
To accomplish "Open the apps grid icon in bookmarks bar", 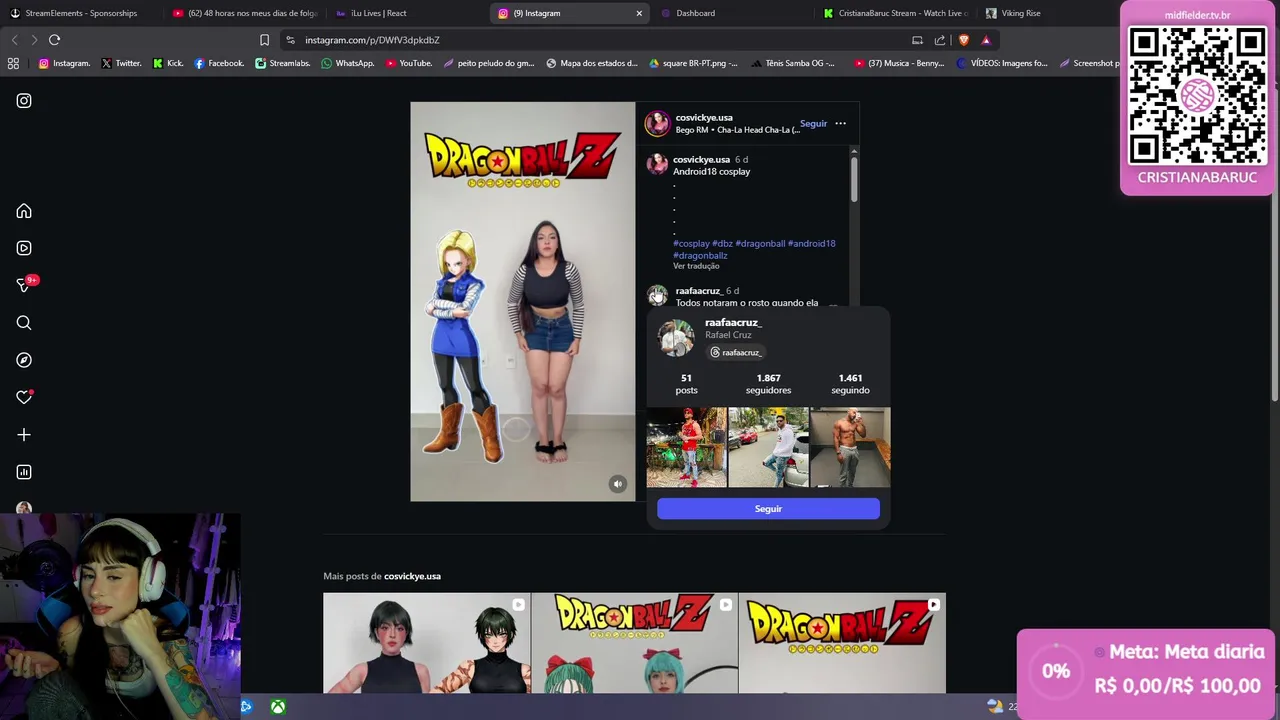I will click(x=13, y=63).
